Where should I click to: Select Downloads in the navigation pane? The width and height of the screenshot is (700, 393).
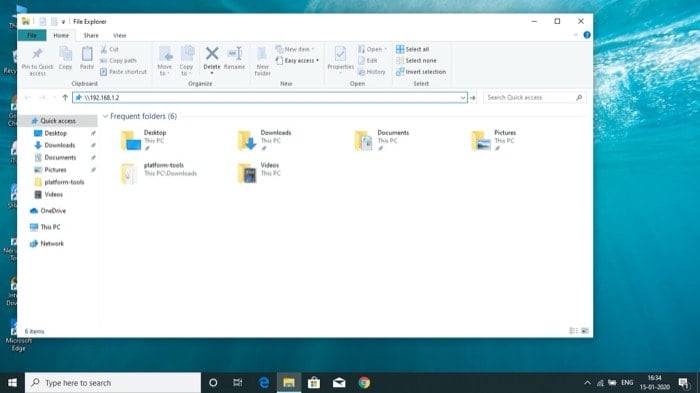point(59,145)
